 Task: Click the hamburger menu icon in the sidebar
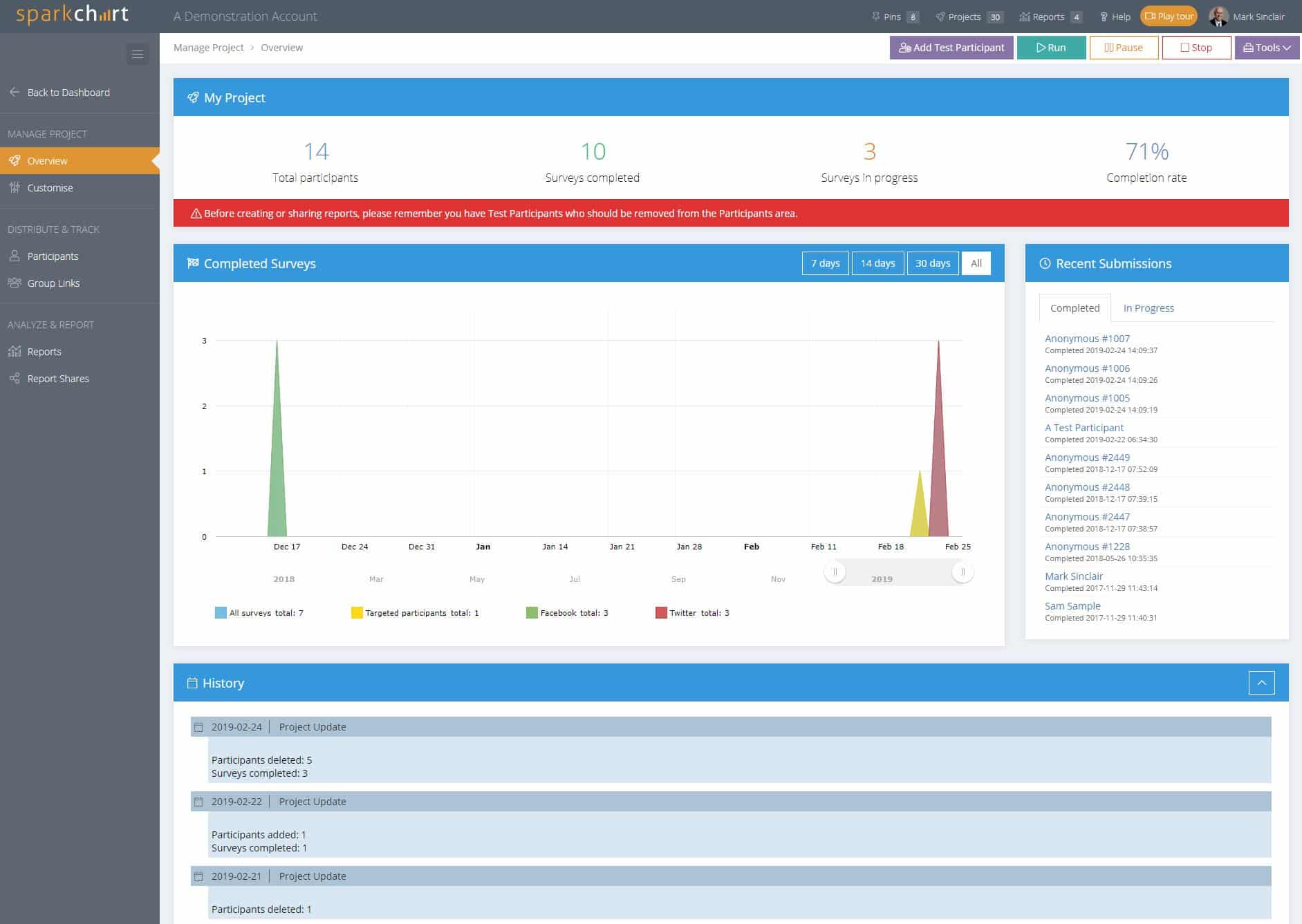(138, 53)
